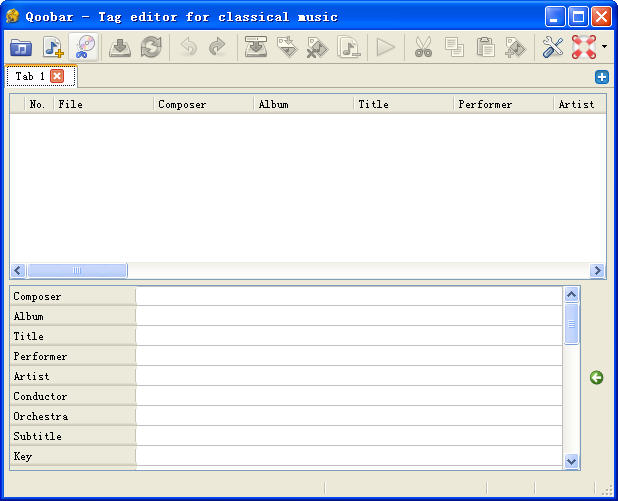Click the remove tags icon
Screen dimensions: 618x501
[317, 48]
